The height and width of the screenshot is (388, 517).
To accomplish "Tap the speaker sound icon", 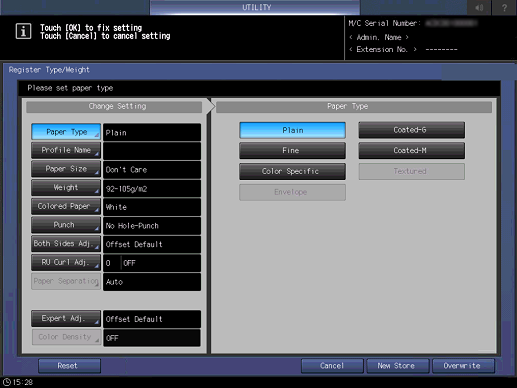I will point(479,7).
